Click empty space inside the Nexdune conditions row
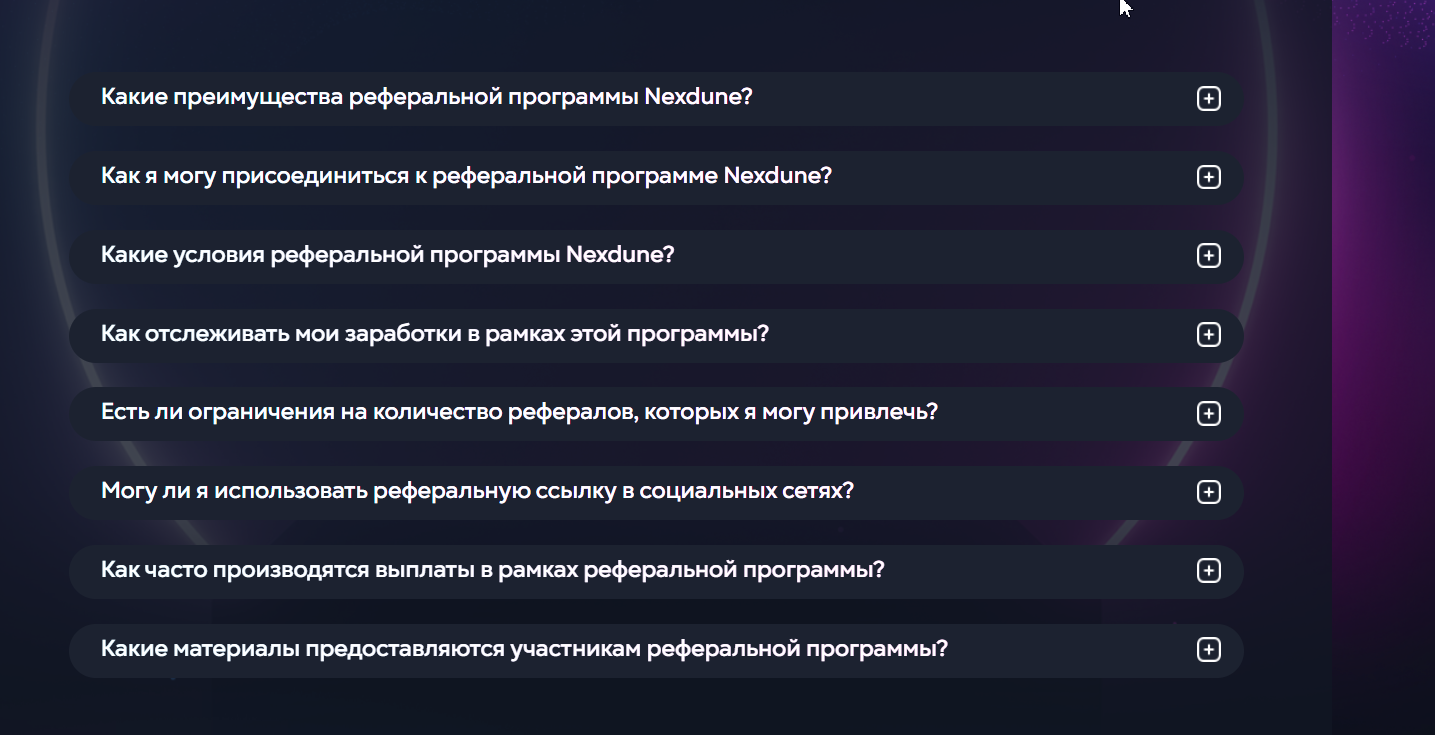 930,256
